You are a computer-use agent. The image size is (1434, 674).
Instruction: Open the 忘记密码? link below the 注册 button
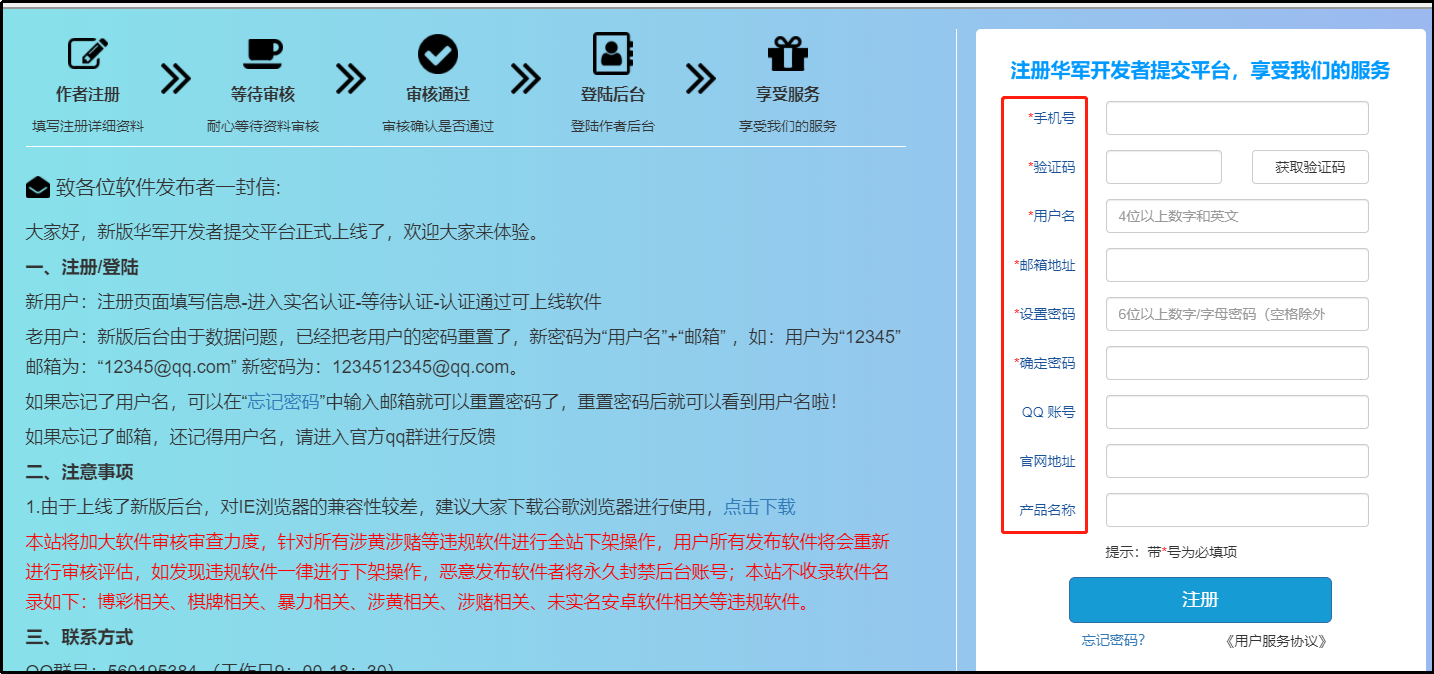click(1113, 641)
